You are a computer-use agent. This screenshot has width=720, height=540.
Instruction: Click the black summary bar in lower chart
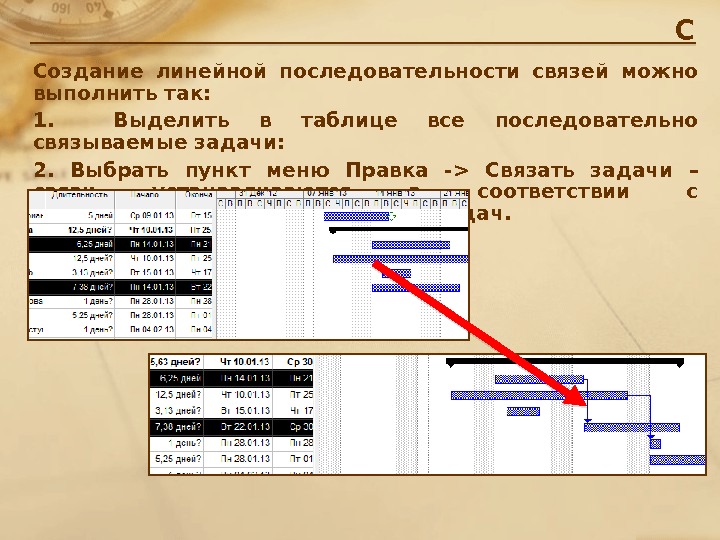click(x=565, y=362)
